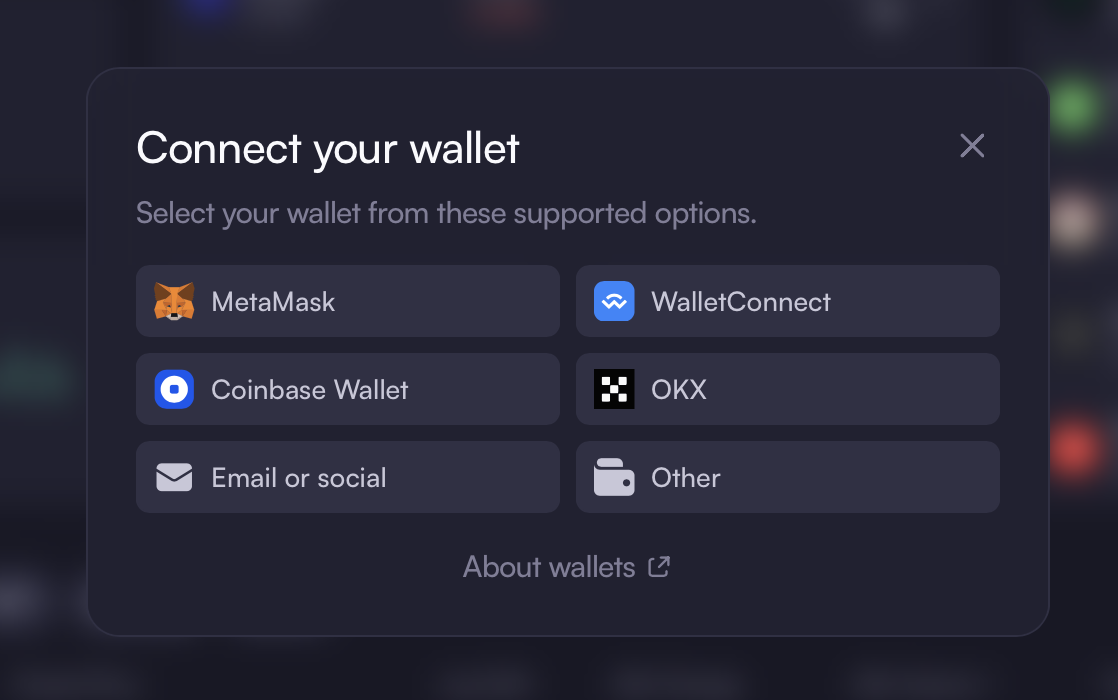Click the external link icon after About wallets
1118x700 pixels.
[x=659, y=567]
